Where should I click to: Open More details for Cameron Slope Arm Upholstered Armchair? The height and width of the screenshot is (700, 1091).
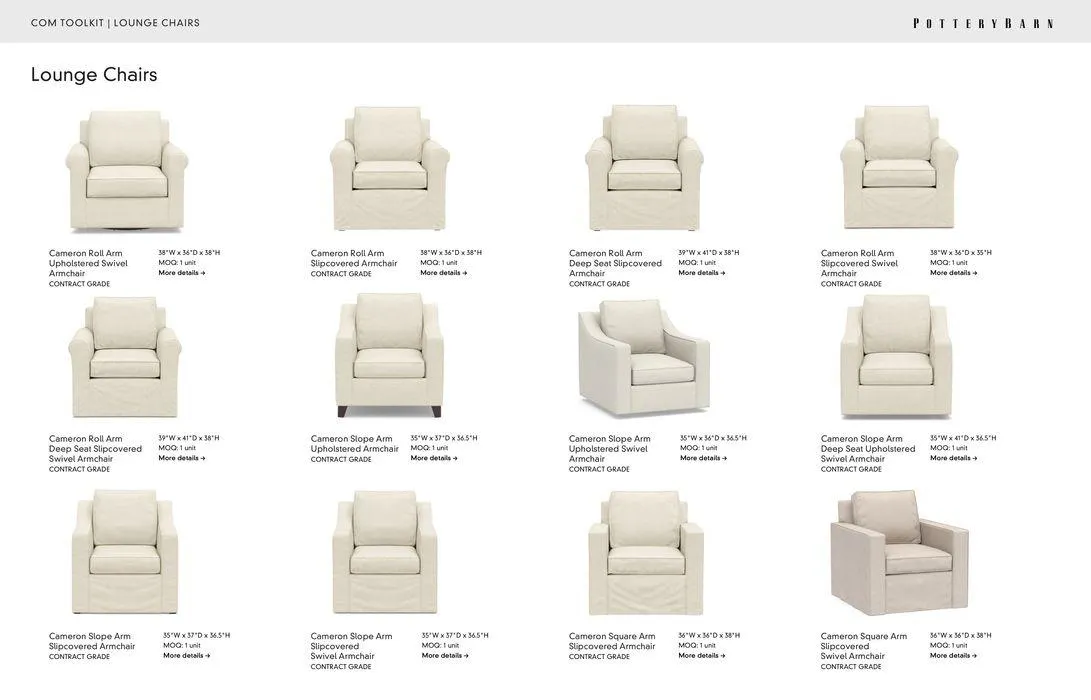point(433,458)
